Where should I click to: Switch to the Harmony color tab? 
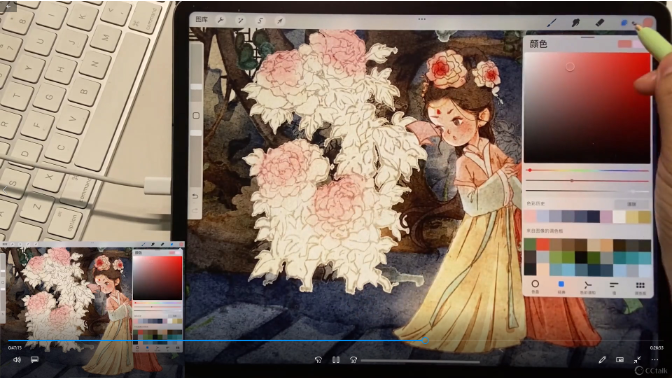[588, 287]
